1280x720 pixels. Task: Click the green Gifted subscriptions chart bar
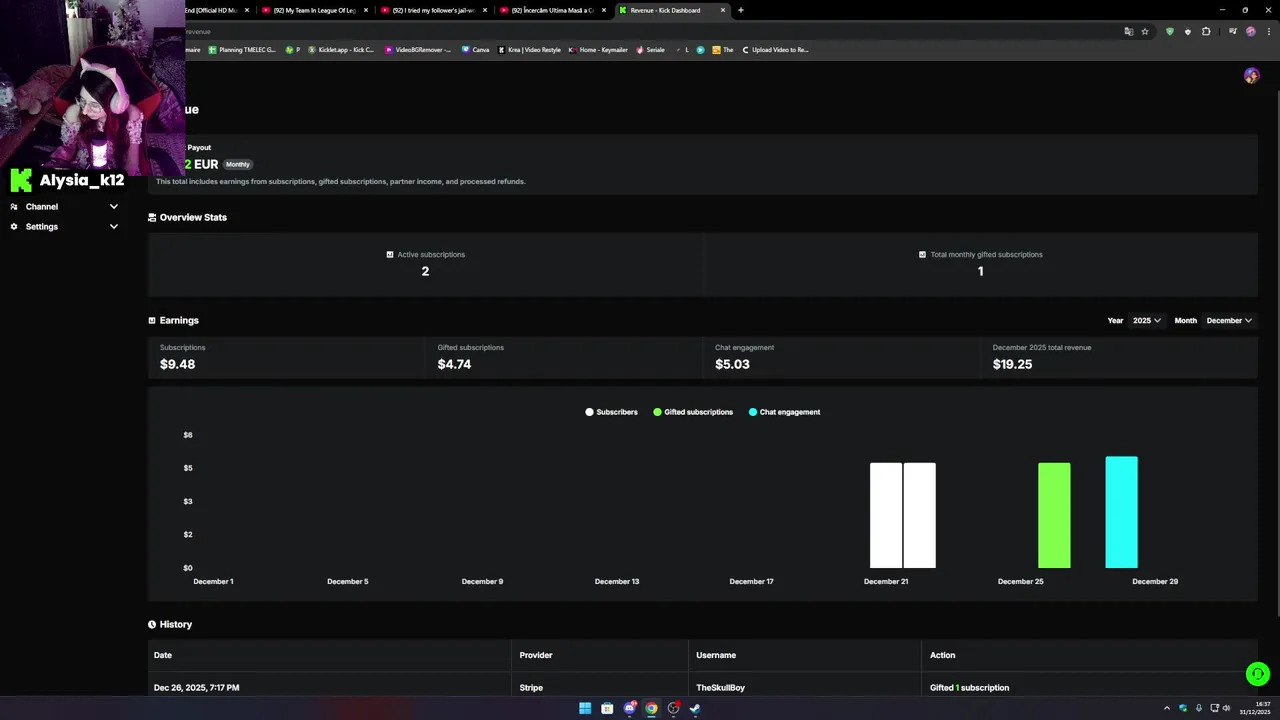coord(1054,515)
